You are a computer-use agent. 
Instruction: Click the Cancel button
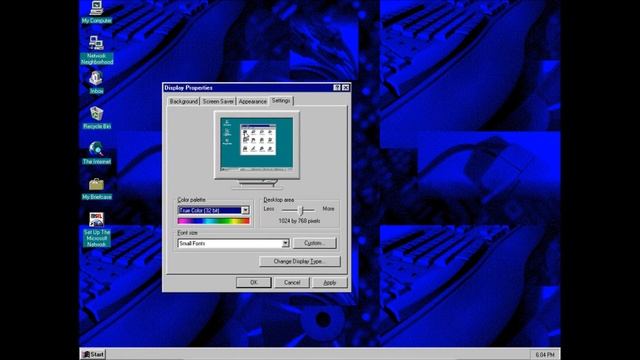292,282
